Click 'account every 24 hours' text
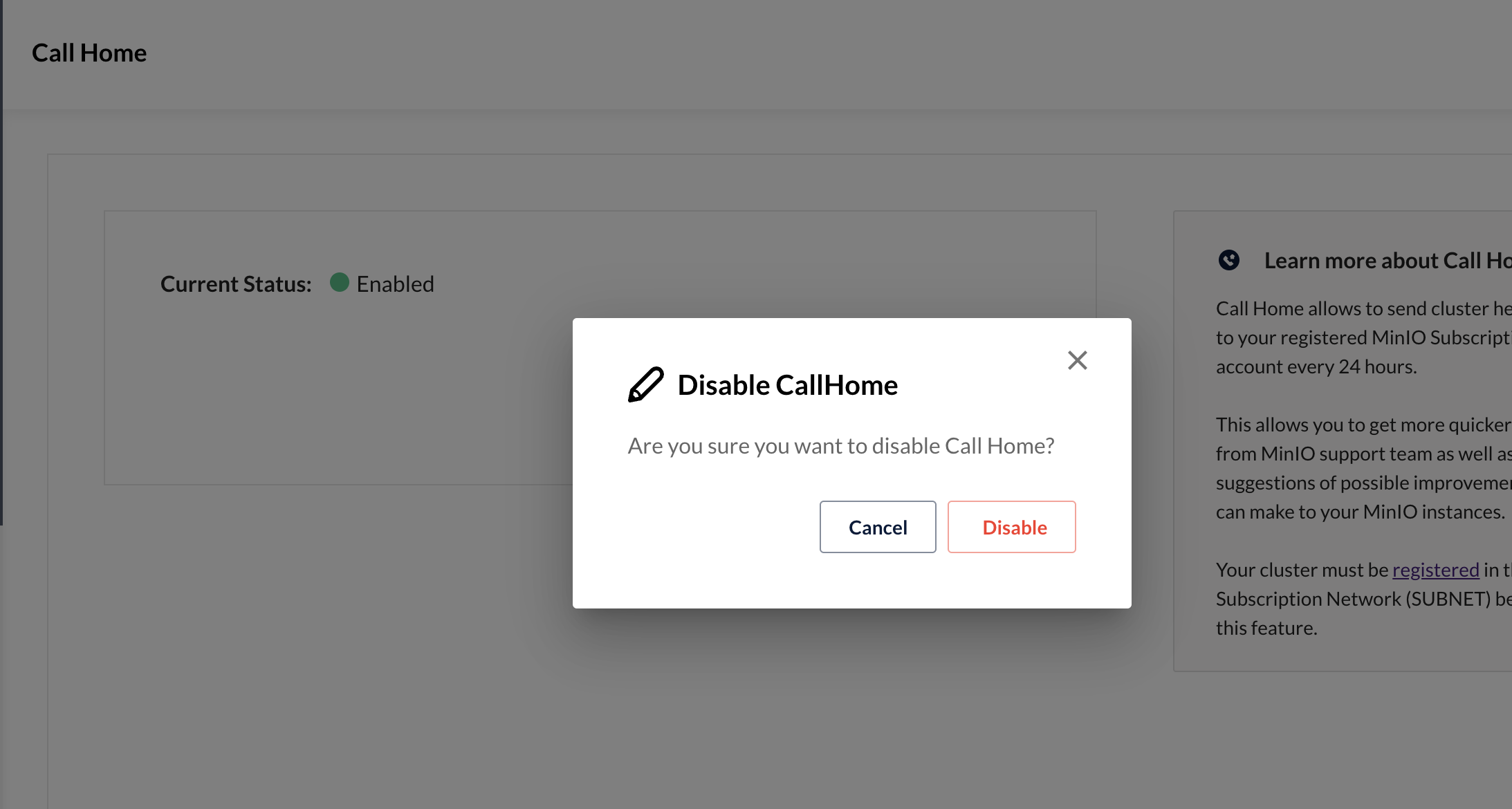Viewport: 1512px width, 809px height. [x=1316, y=366]
